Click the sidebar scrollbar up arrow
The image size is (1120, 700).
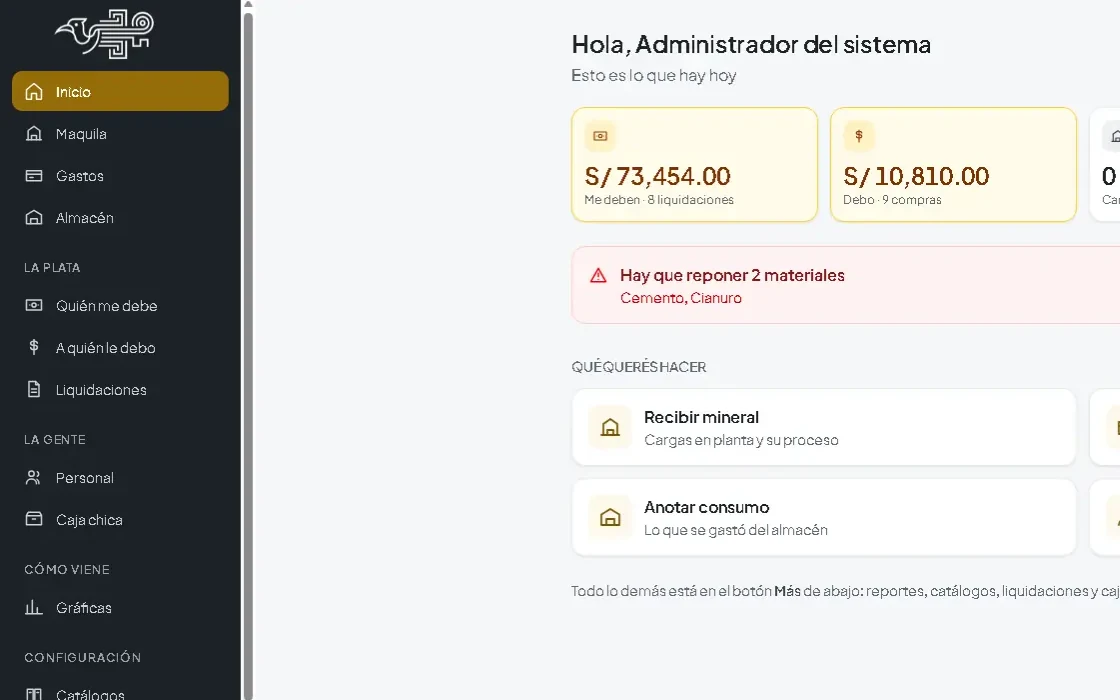(248, 4)
